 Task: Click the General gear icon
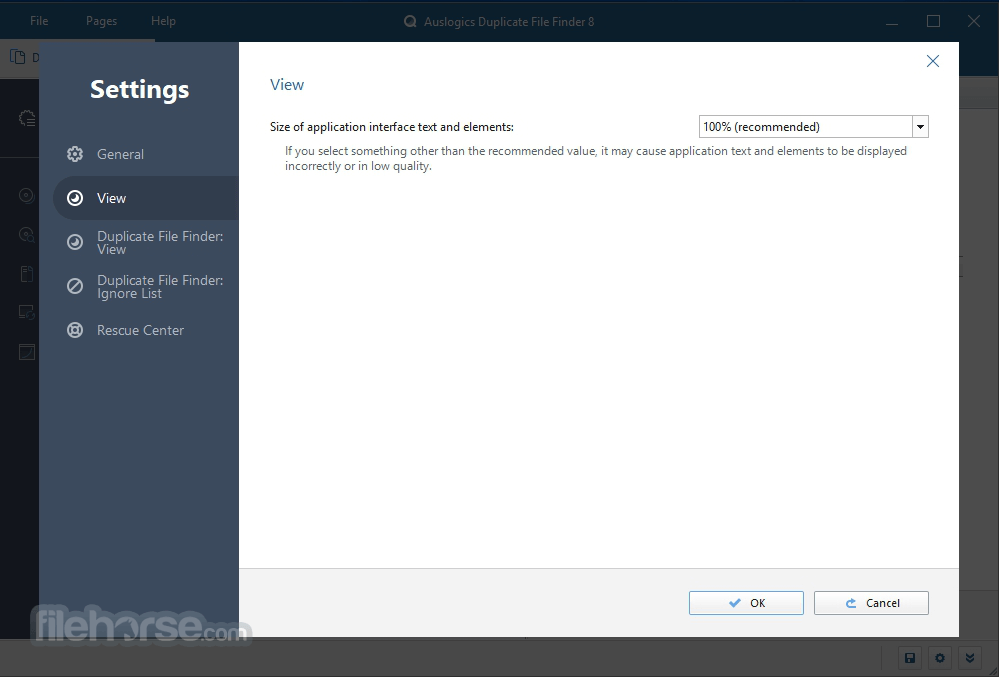[x=75, y=154]
